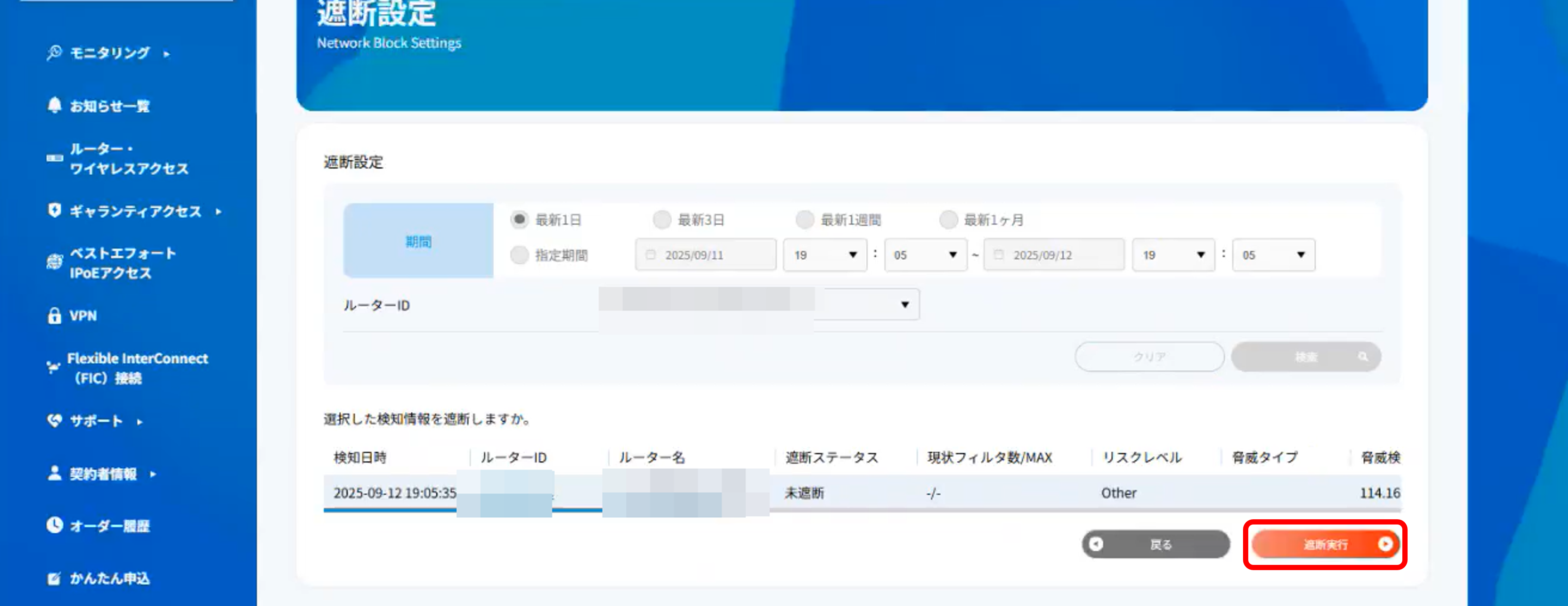This screenshot has height=606, width=1568.
Task: Click the 戻る back button
Action: (x=1155, y=544)
